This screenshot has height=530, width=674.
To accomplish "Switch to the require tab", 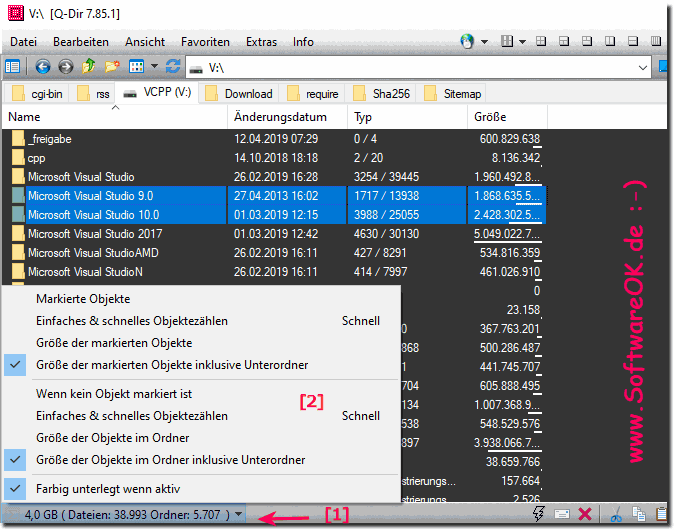I will coord(312,93).
